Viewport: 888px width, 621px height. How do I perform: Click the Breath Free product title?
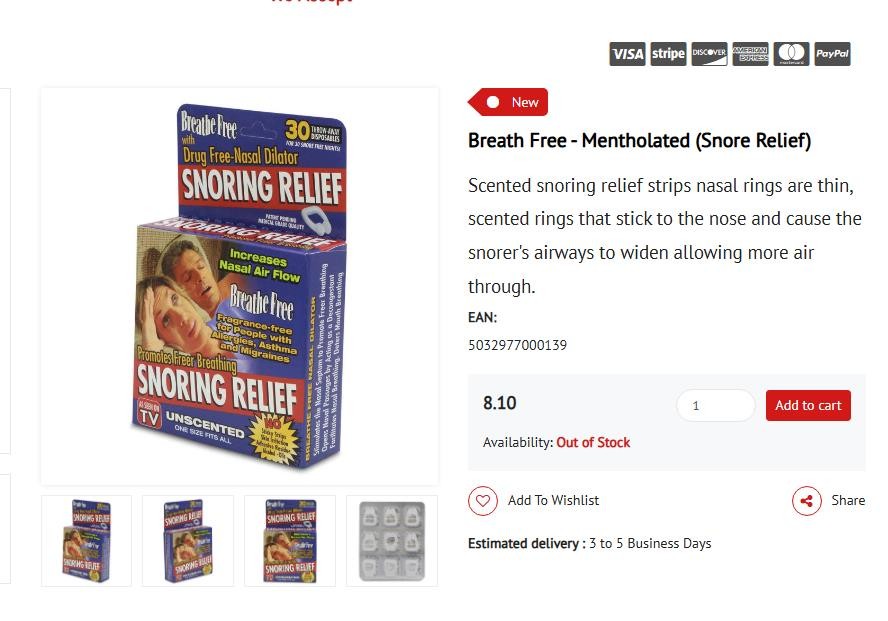click(x=639, y=141)
